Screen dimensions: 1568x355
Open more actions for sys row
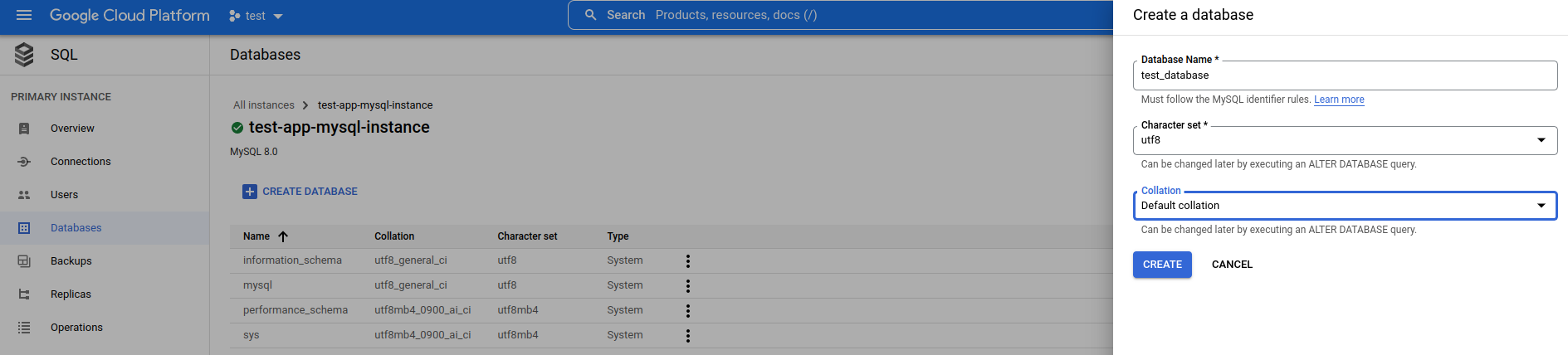[x=688, y=336]
